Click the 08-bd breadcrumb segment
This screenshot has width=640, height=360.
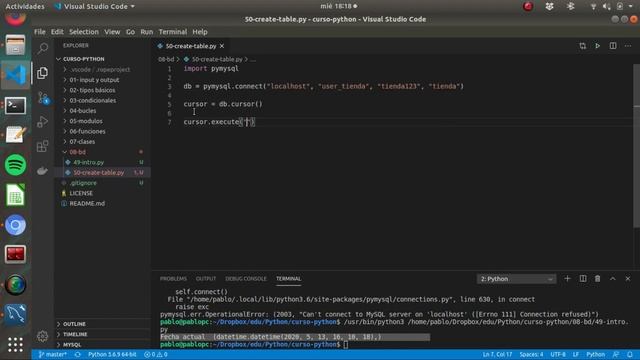point(166,59)
